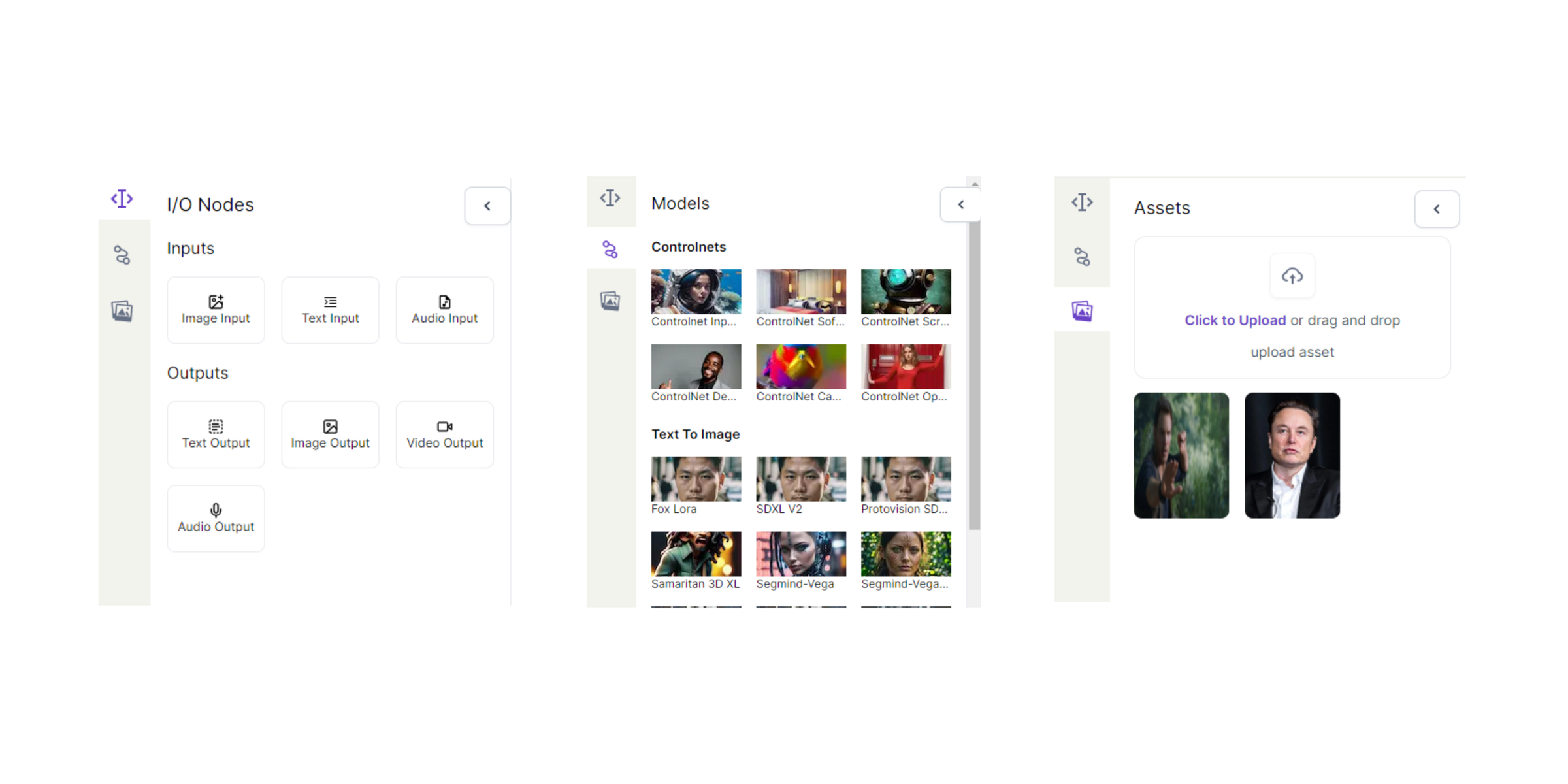Screen dimensions: 1568x784
Task: Collapse the Models panel with its chevron
Action: pyautogui.click(x=960, y=204)
